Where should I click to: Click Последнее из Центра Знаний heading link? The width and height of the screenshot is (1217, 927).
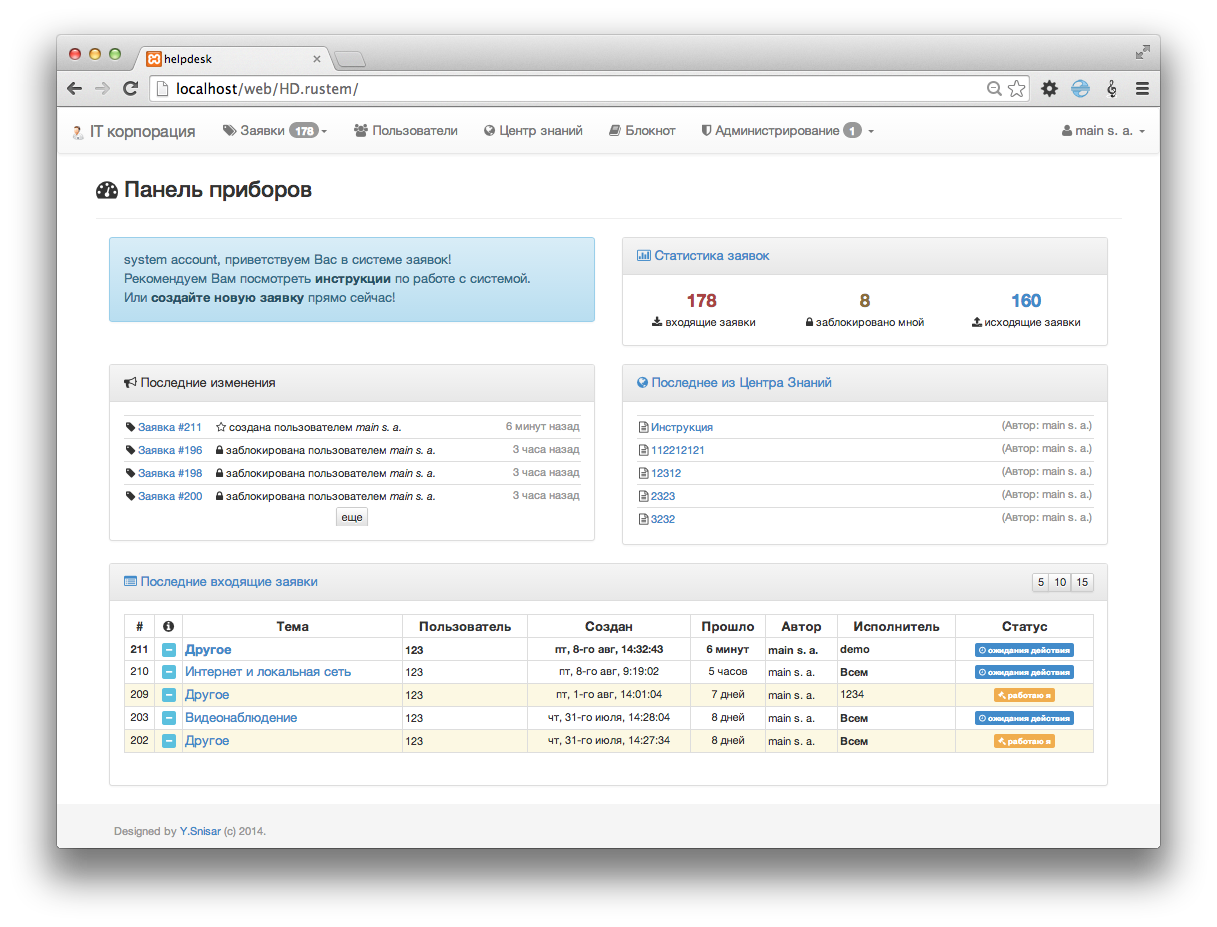(741, 383)
